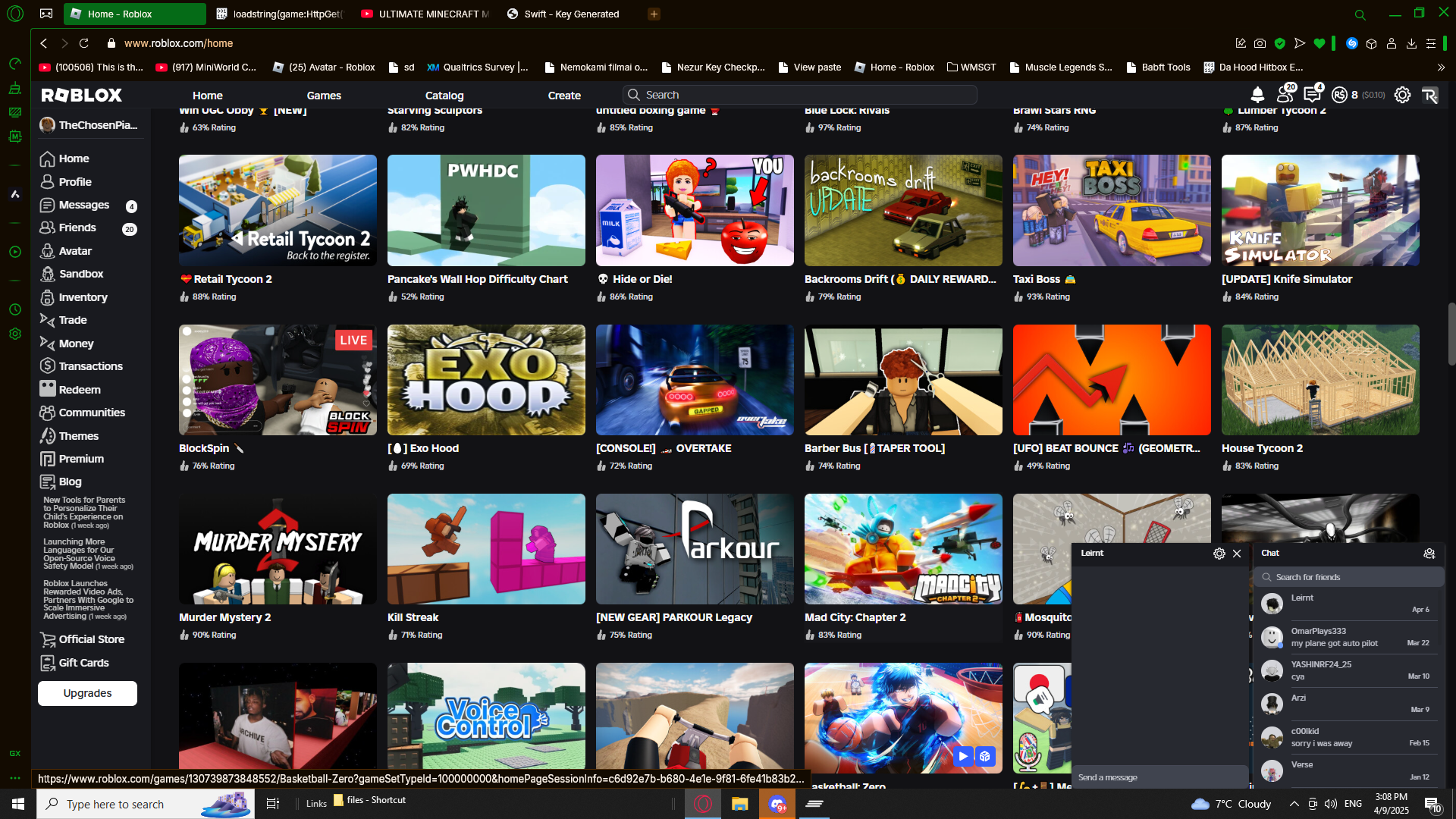
Task: Open the Windows Start menu
Action: click(18, 804)
